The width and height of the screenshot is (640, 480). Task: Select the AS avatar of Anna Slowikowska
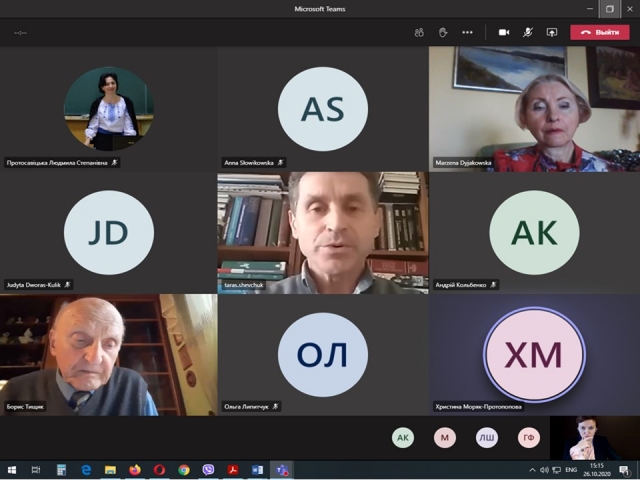click(322, 109)
